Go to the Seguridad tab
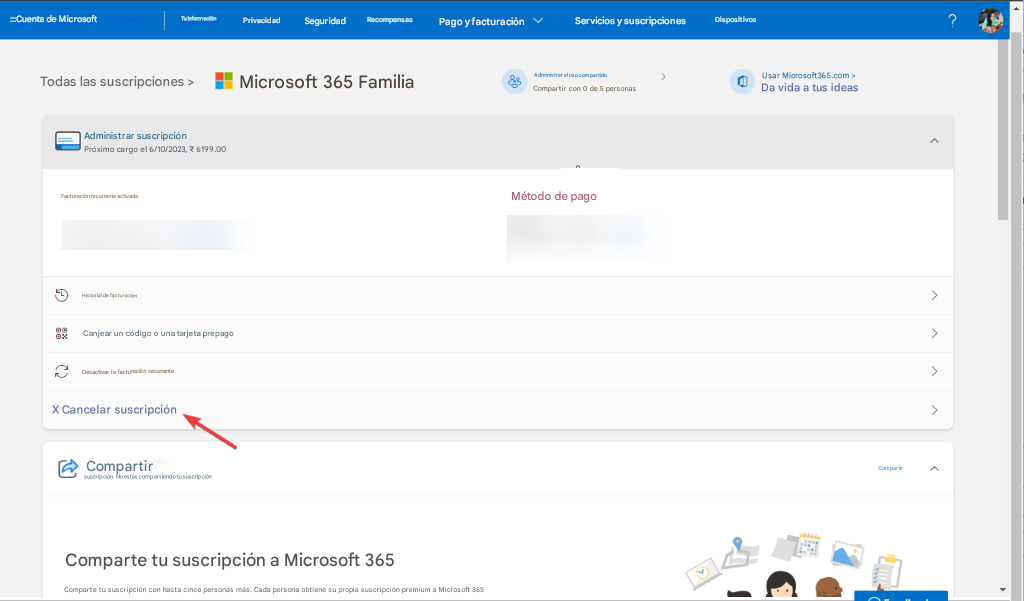The height and width of the screenshot is (601, 1024). pyautogui.click(x=325, y=21)
